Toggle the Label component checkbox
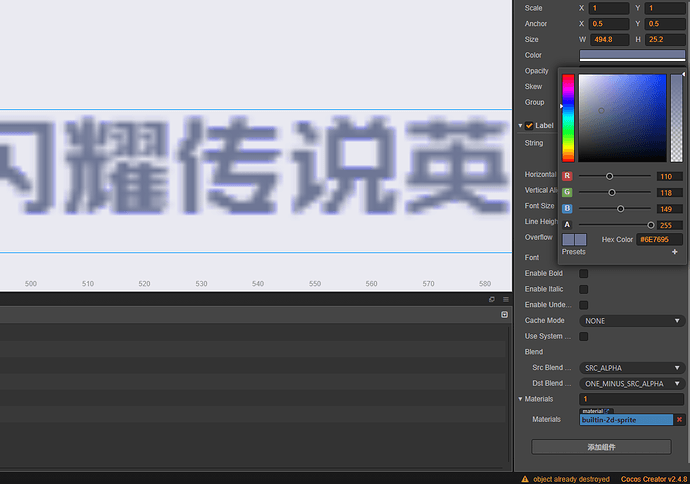This screenshot has width=690, height=484. [x=529, y=125]
